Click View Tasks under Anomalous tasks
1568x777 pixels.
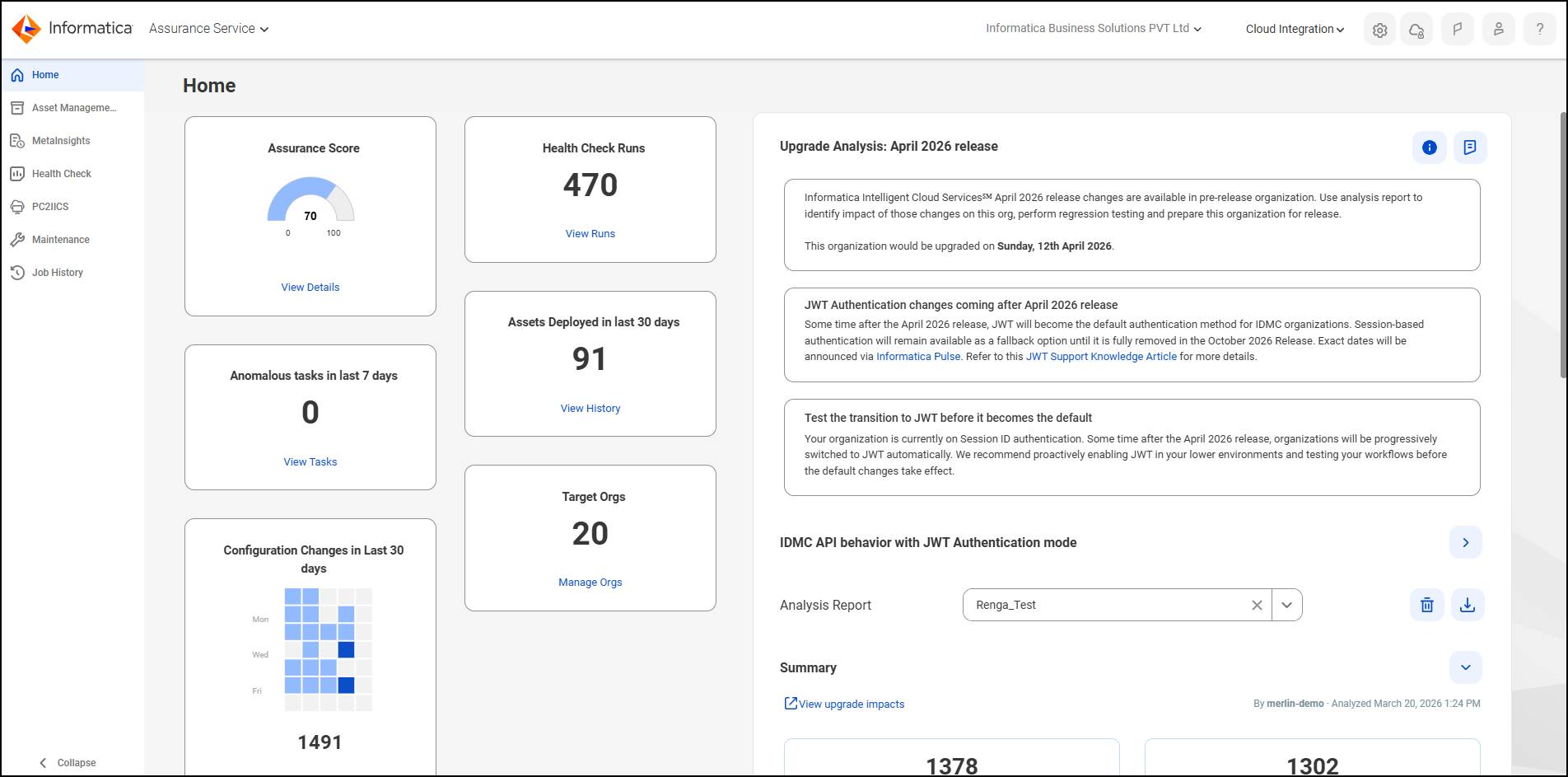pyautogui.click(x=310, y=462)
